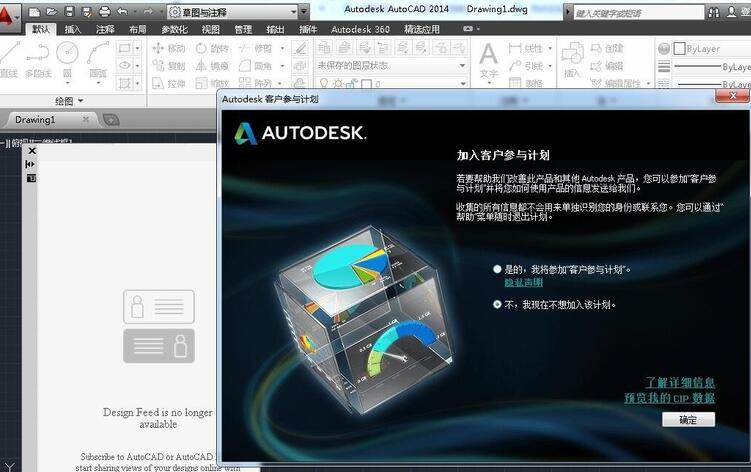Viewport: 751px width, 472px height.
Task: Open the 预览我的 CIP 数据 link
Action: coord(669,398)
